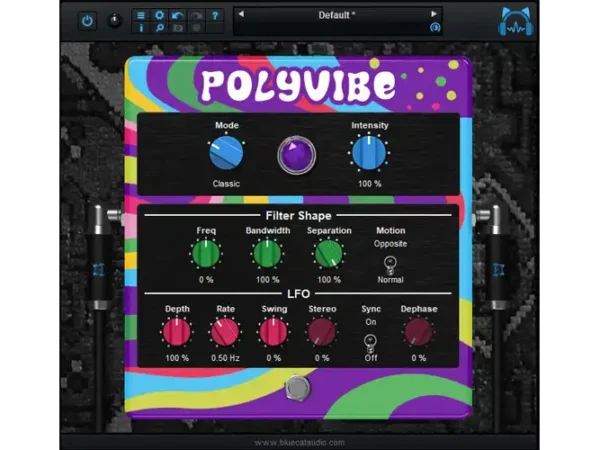Click the Stereo '0 %' value

point(322,358)
